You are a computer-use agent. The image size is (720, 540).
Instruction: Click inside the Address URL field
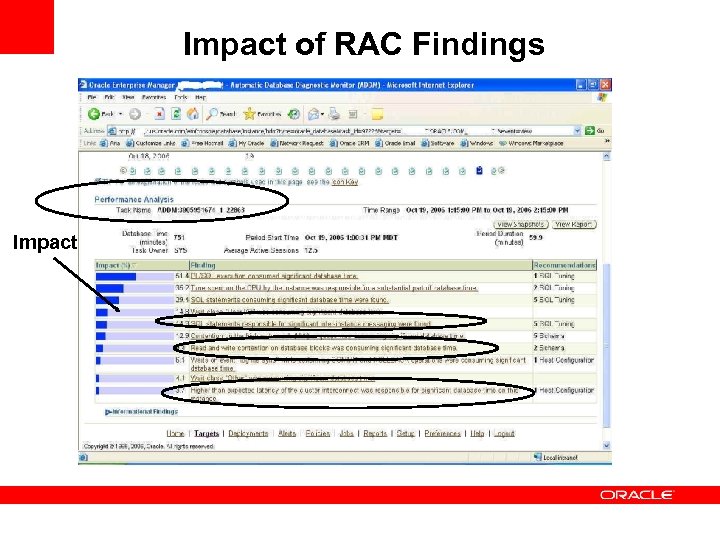340,131
